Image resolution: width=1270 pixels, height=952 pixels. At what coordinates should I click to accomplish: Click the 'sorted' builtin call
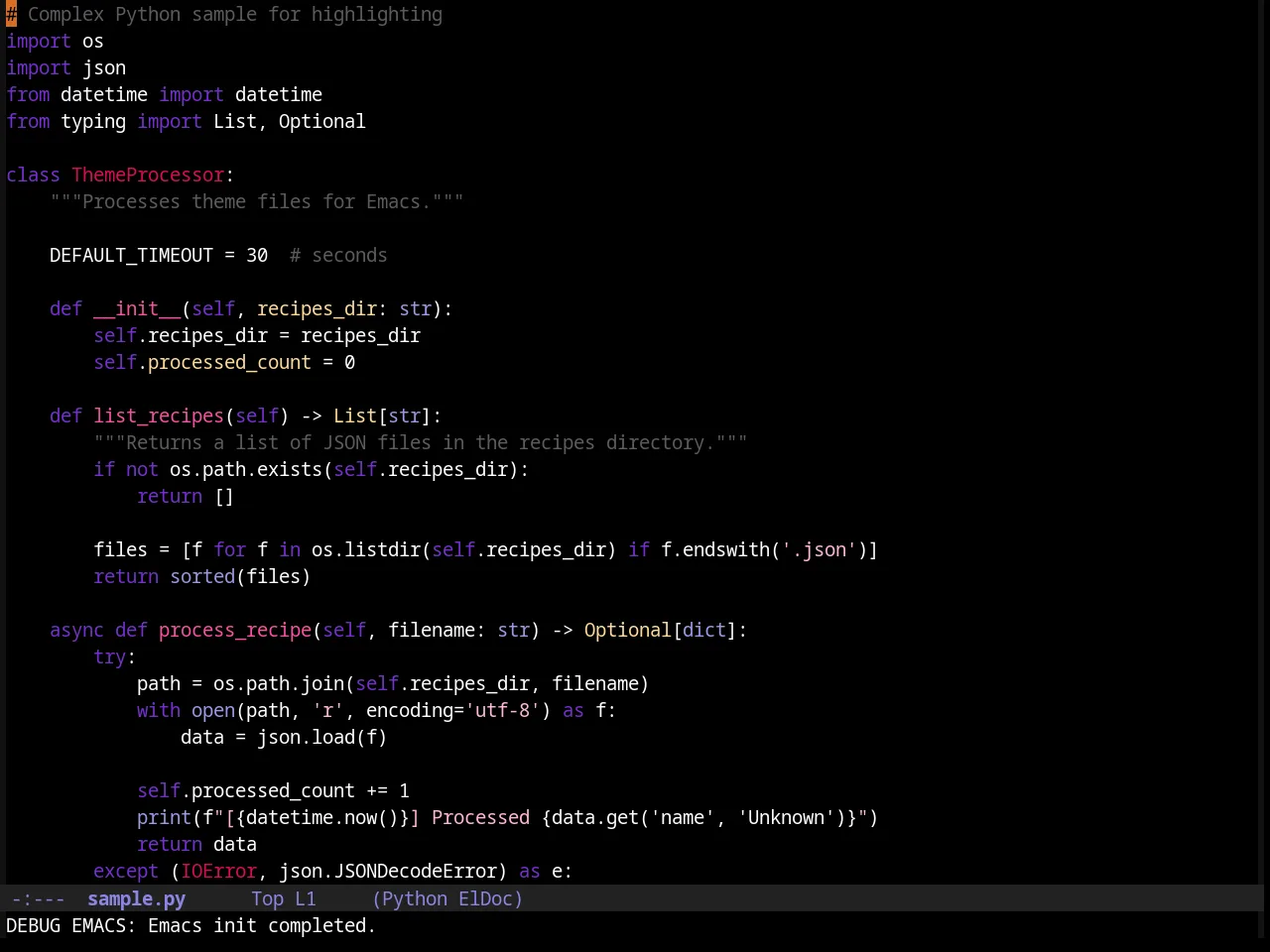(202, 576)
